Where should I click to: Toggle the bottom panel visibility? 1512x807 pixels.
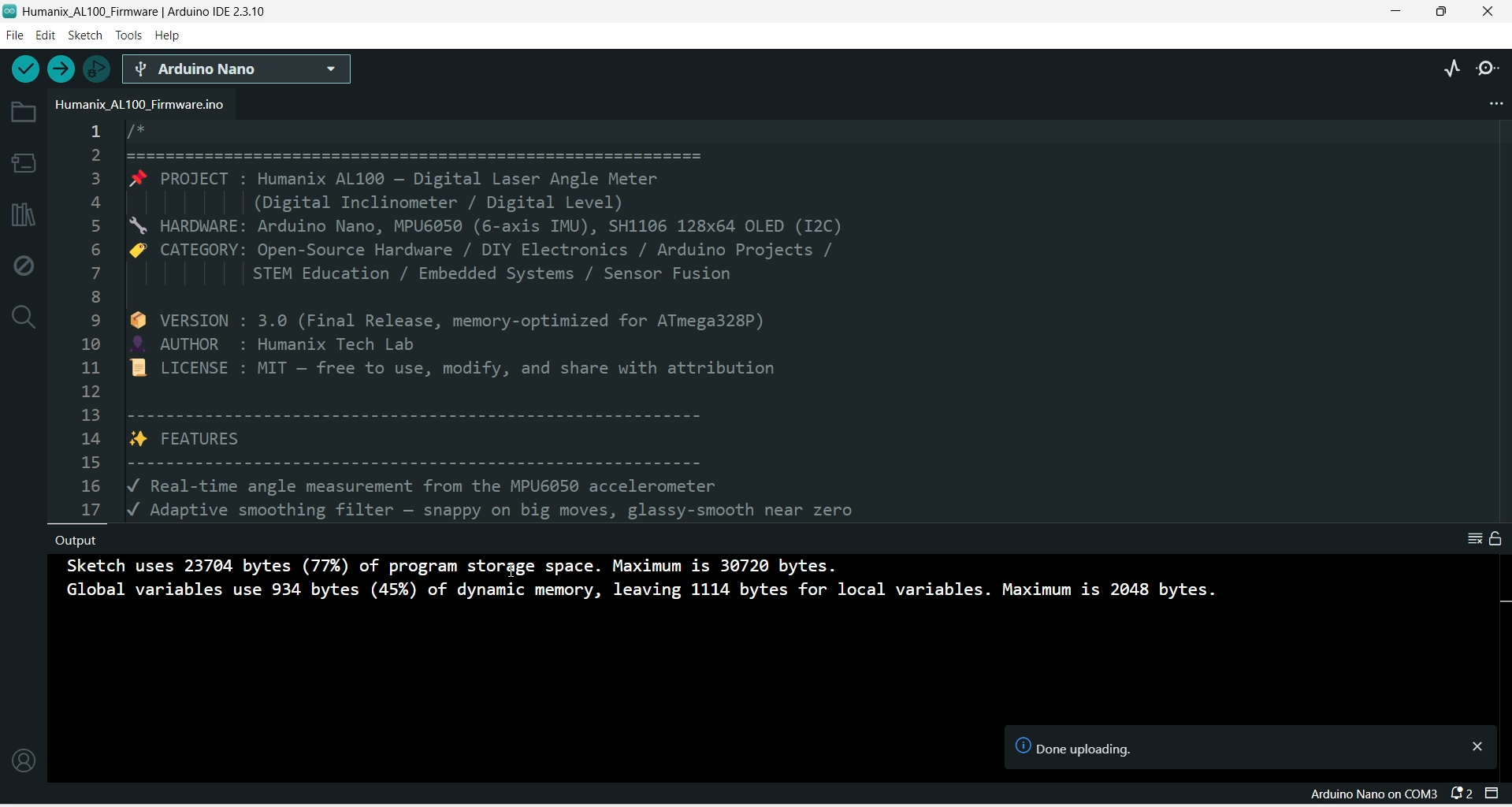point(1493,795)
